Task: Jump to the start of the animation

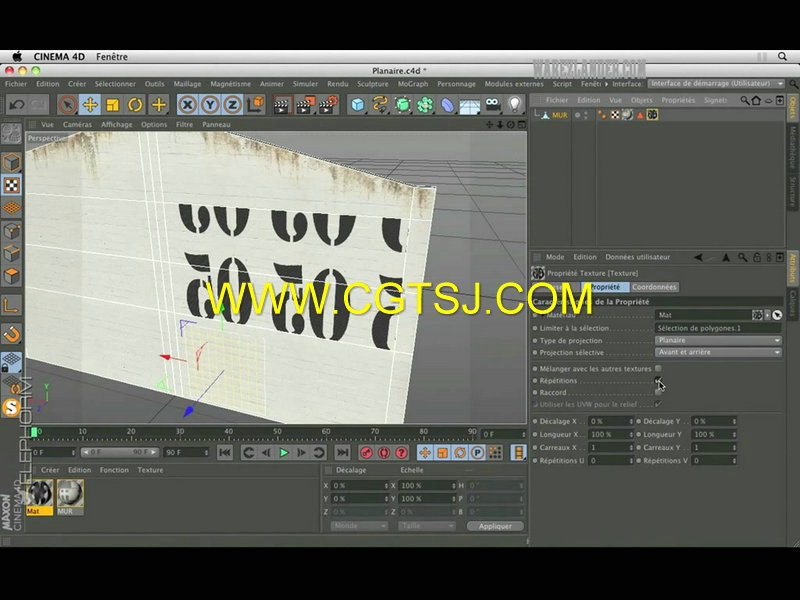Action: coord(225,453)
